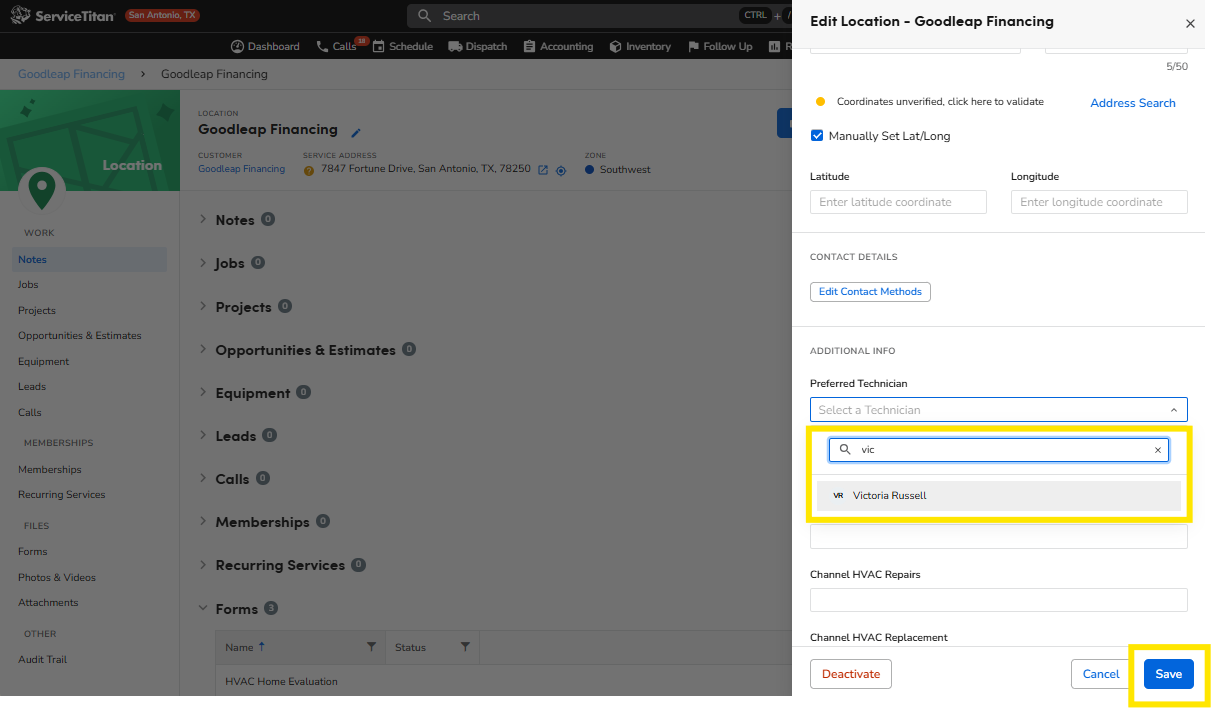Switch to Accounting
Viewport: 1211px width, 708px height.
(558, 46)
